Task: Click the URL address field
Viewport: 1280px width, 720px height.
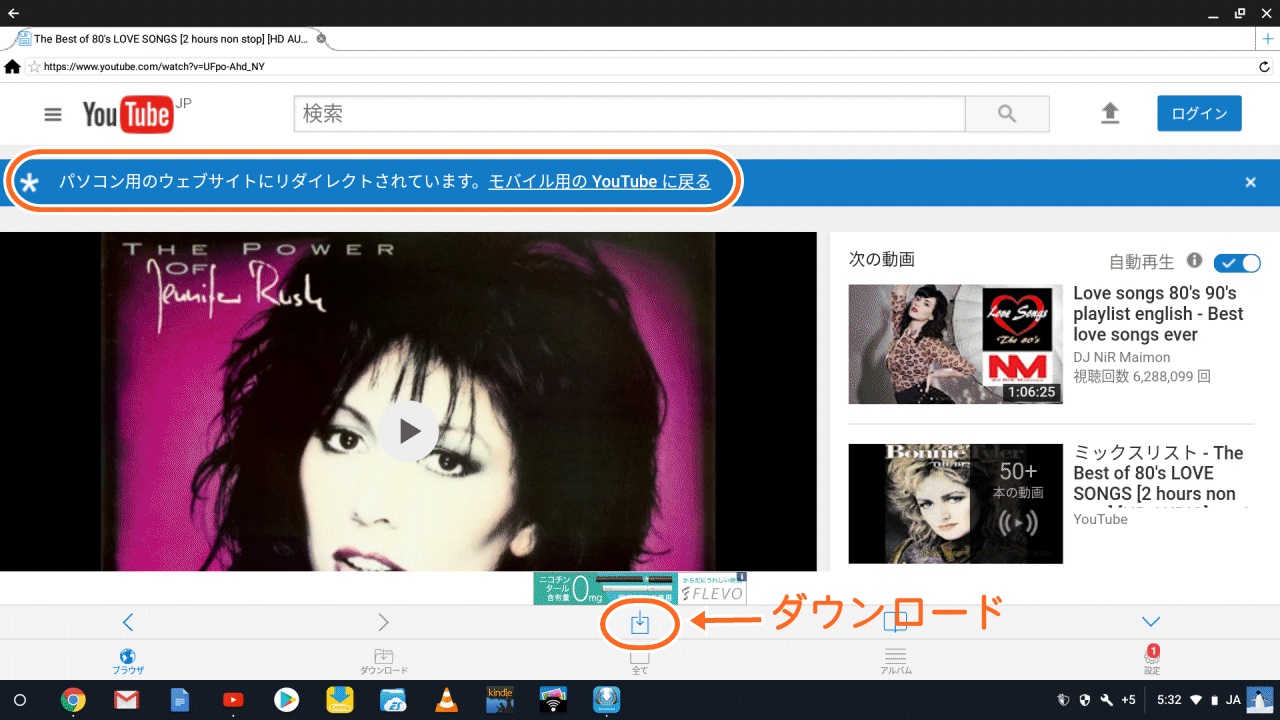Action: [x=640, y=66]
